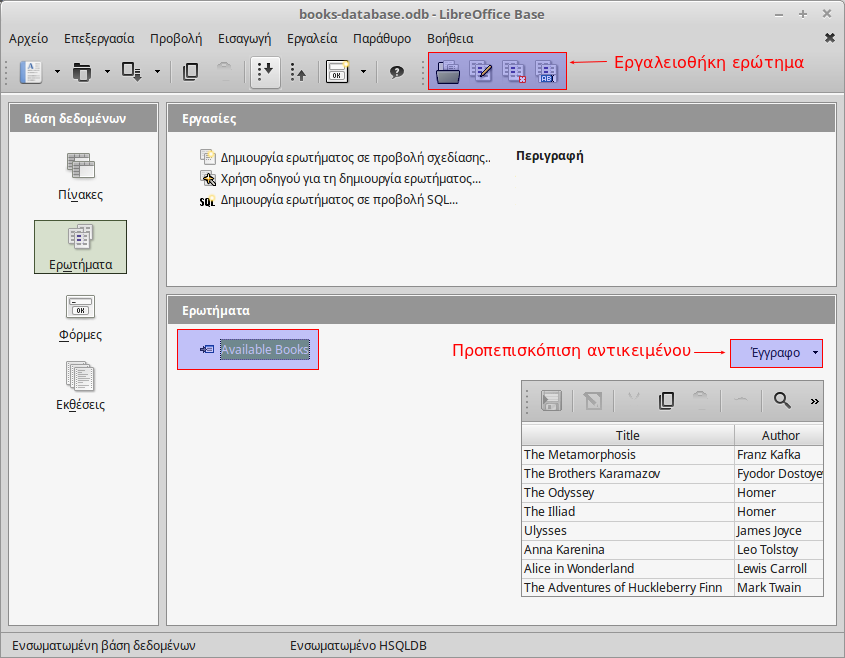Click Δημιουργία ερωτήματος σε προβολή σχεδίασης
Screen dimensions: 845x658
(x=345, y=157)
